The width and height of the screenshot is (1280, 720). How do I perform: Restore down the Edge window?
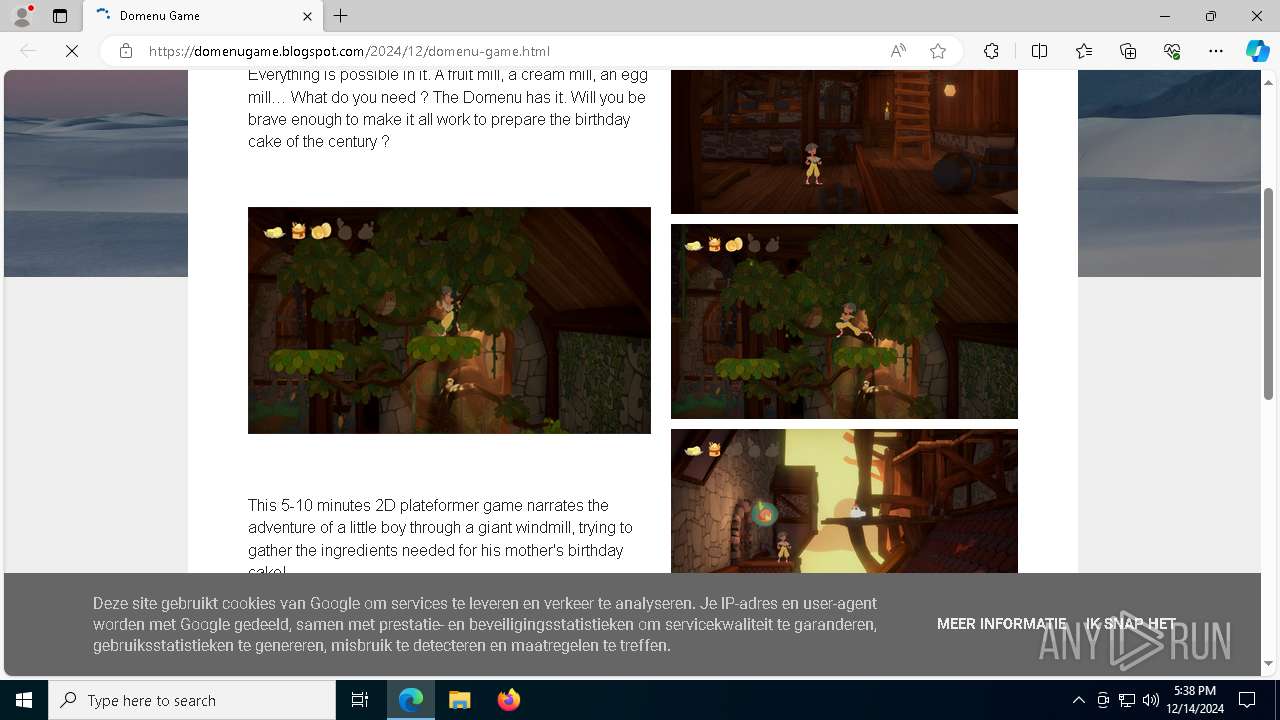pos(1211,16)
